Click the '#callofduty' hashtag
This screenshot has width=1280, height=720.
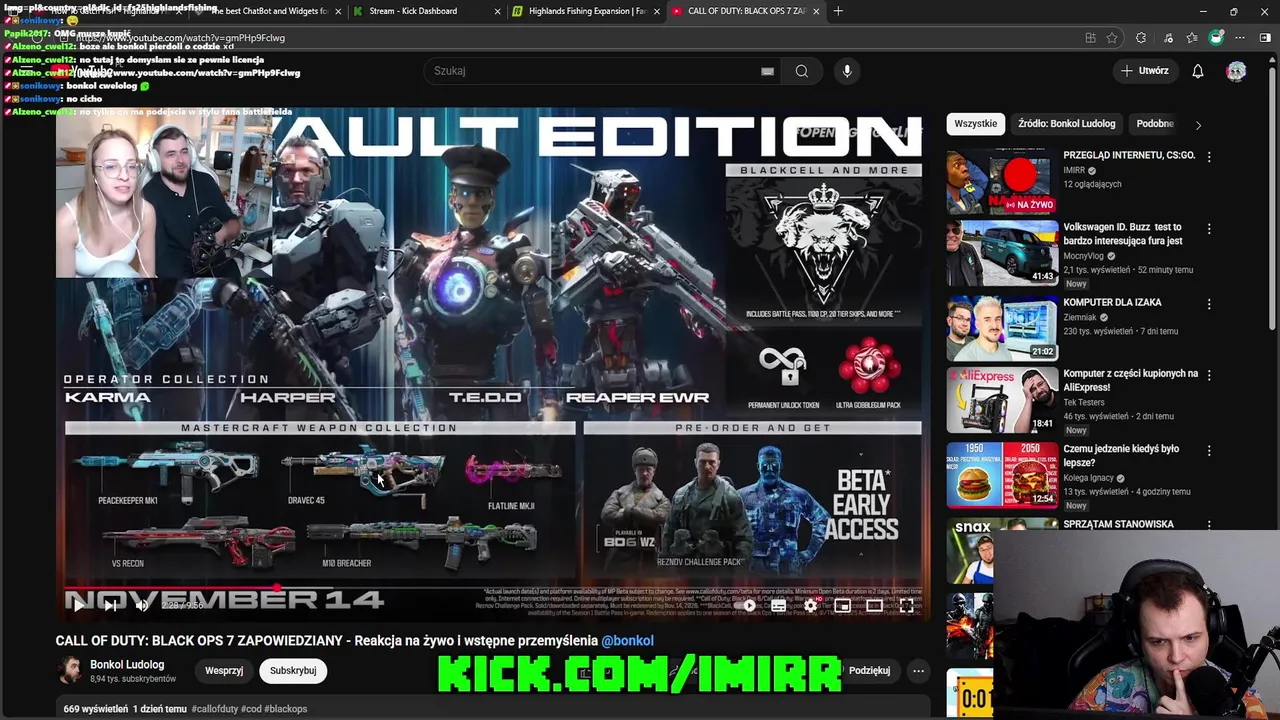tap(215, 709)
